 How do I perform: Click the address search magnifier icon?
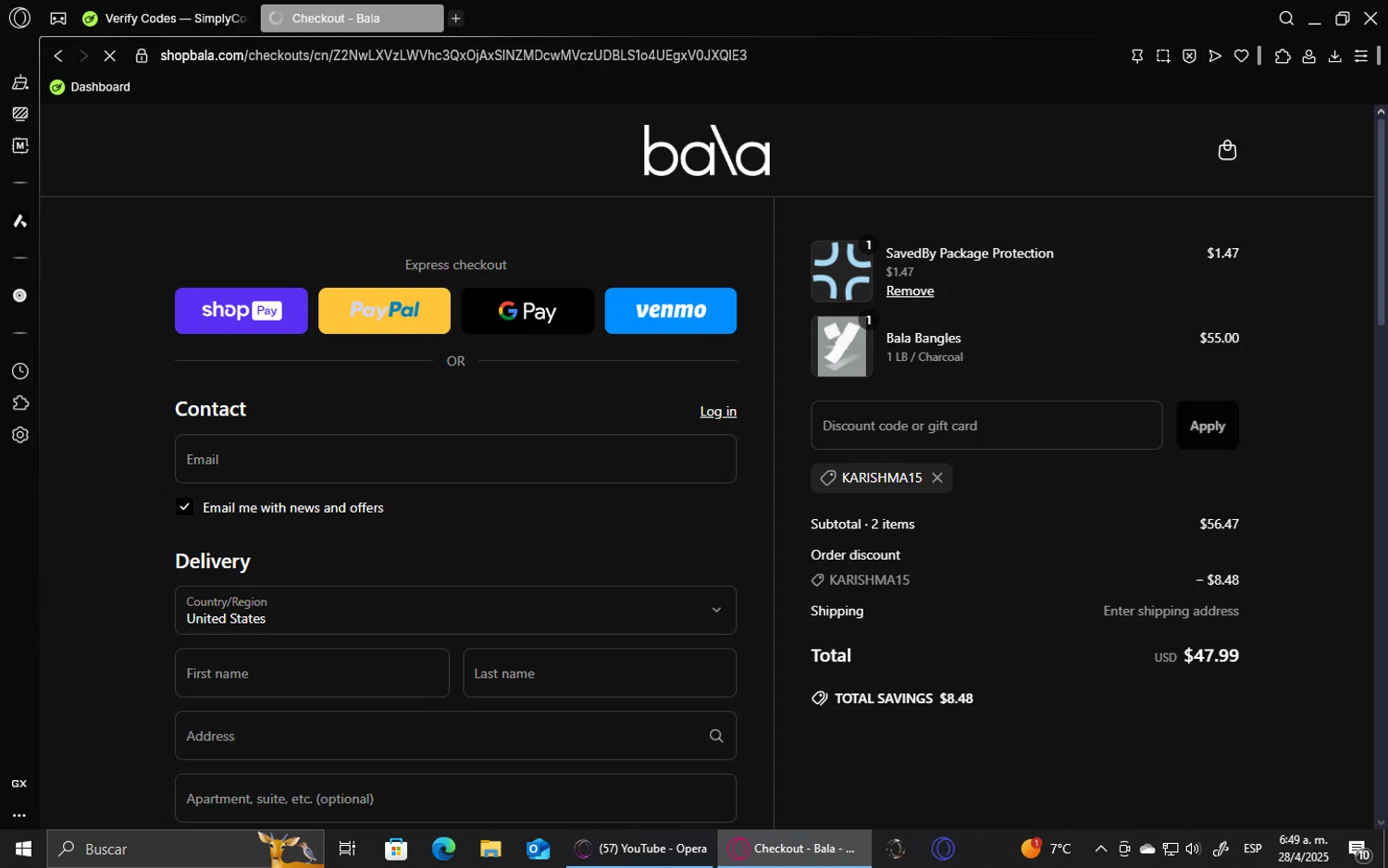pos(716,736)
